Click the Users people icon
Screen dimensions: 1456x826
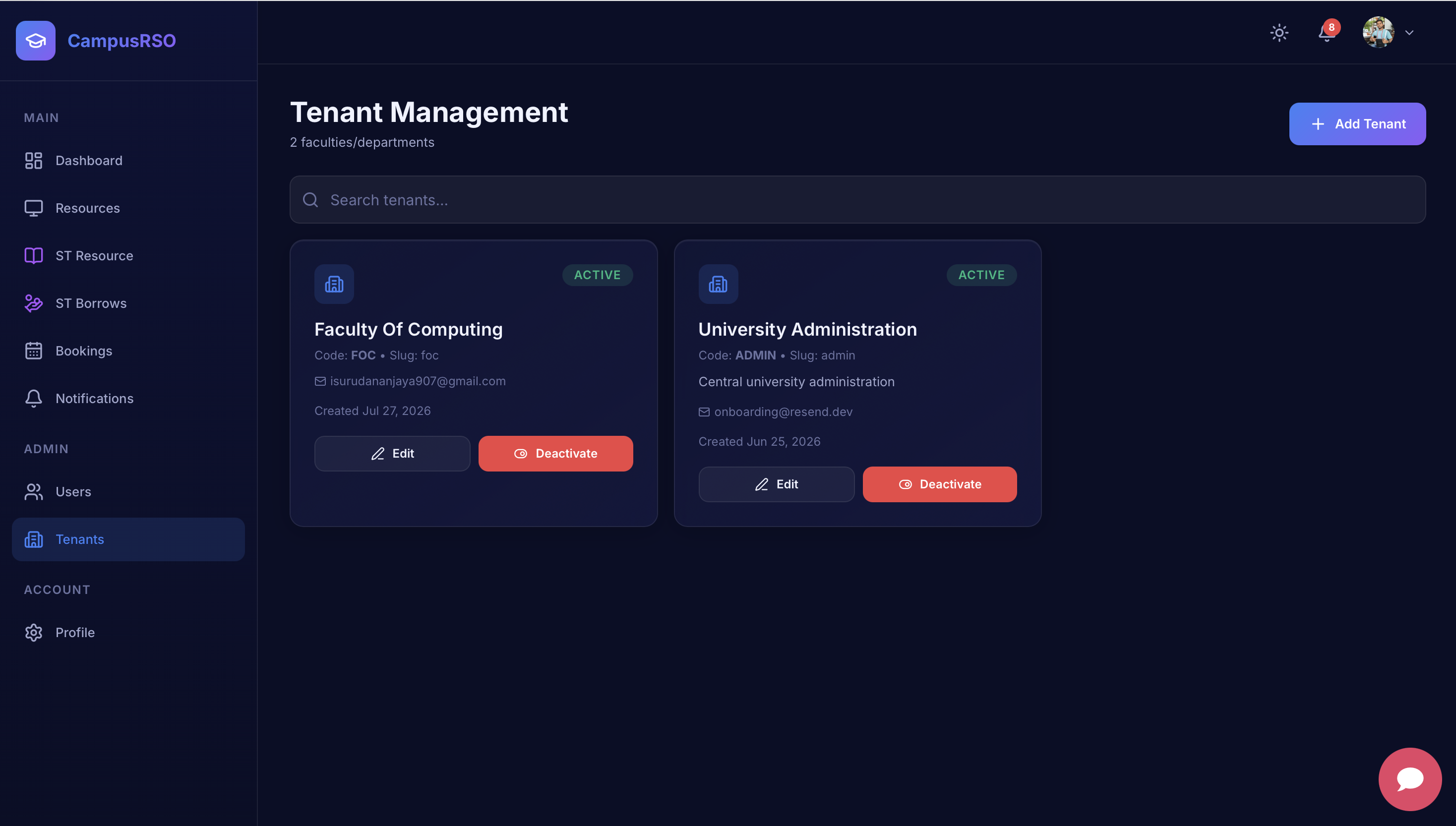[34, 492]
